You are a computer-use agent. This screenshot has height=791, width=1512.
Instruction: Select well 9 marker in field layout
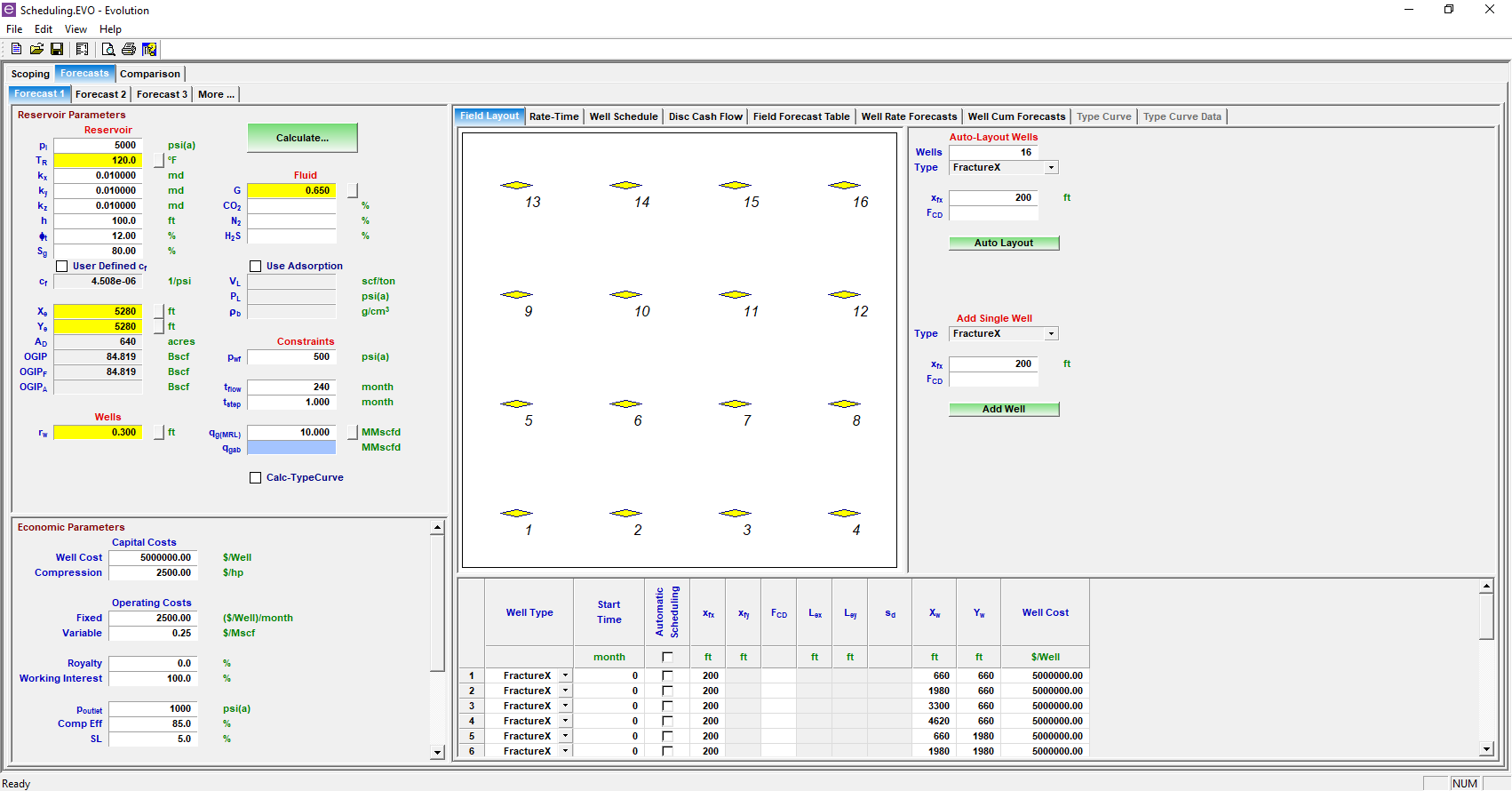tap(516, 294)
